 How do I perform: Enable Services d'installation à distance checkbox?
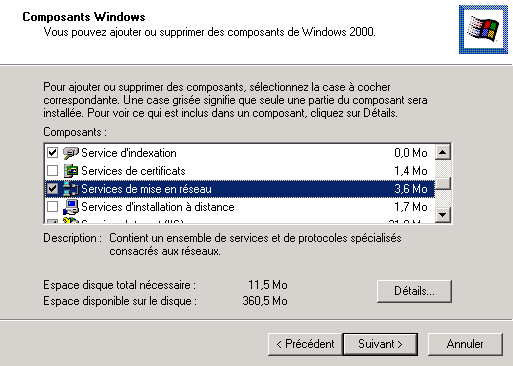click(53, 207)
